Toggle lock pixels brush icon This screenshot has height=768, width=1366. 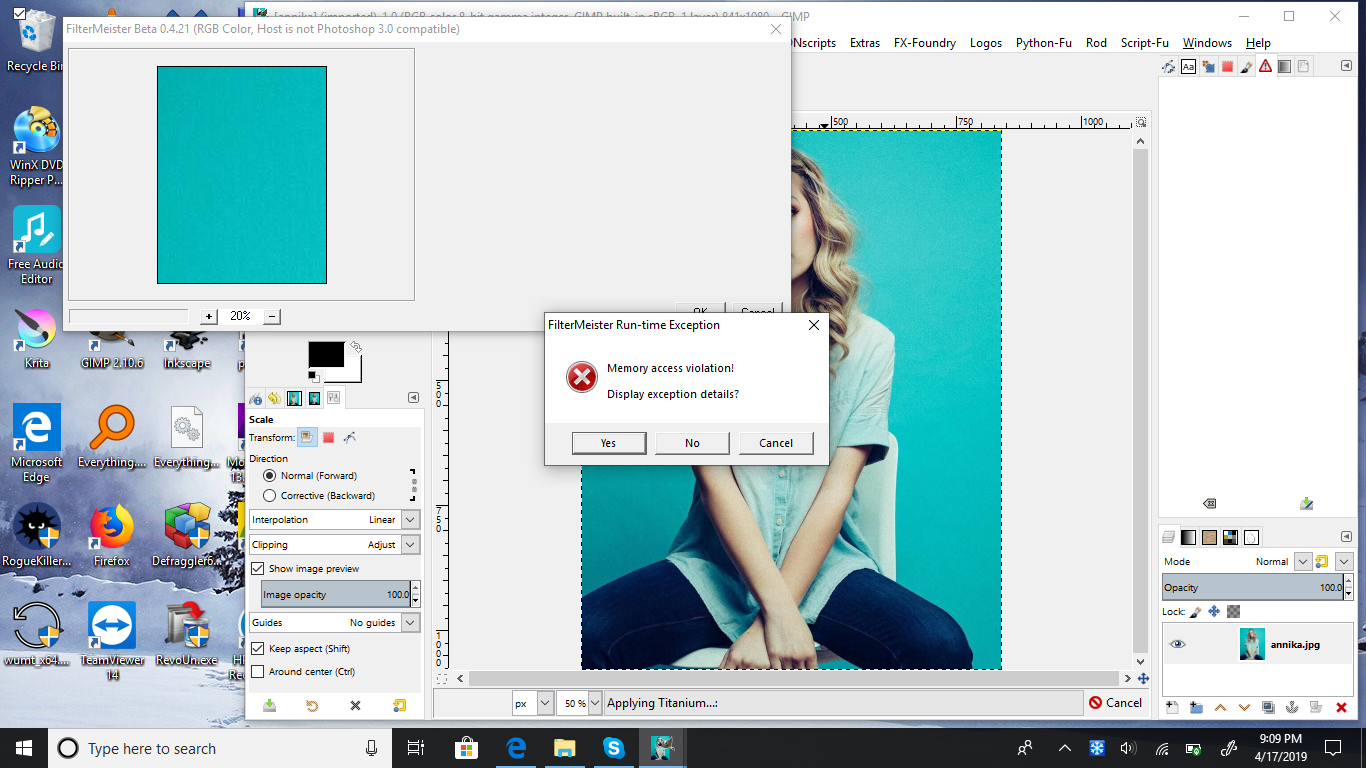coord(1195,611)
